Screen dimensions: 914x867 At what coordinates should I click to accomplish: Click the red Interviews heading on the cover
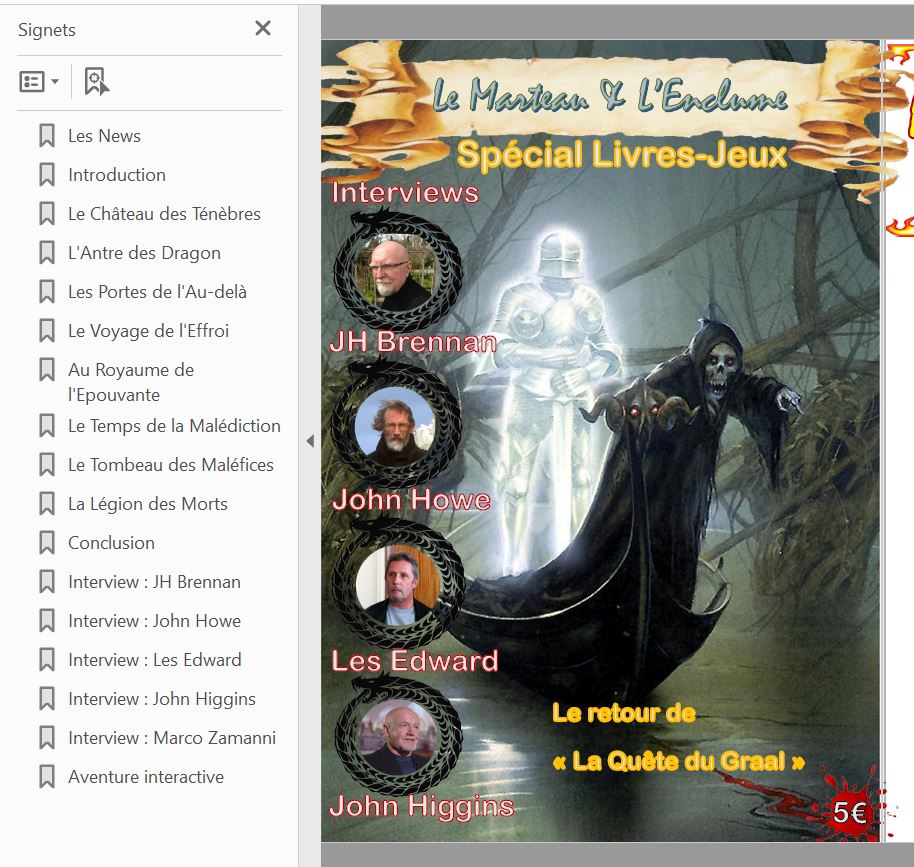coord(405,192)
